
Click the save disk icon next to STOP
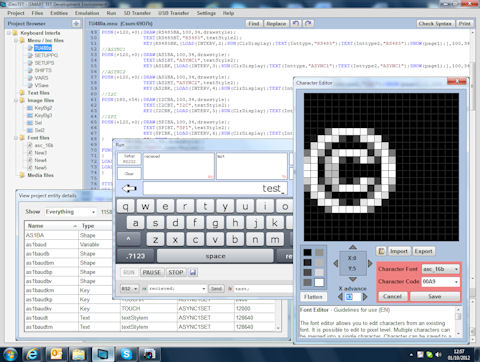click(x=193, y=272)
